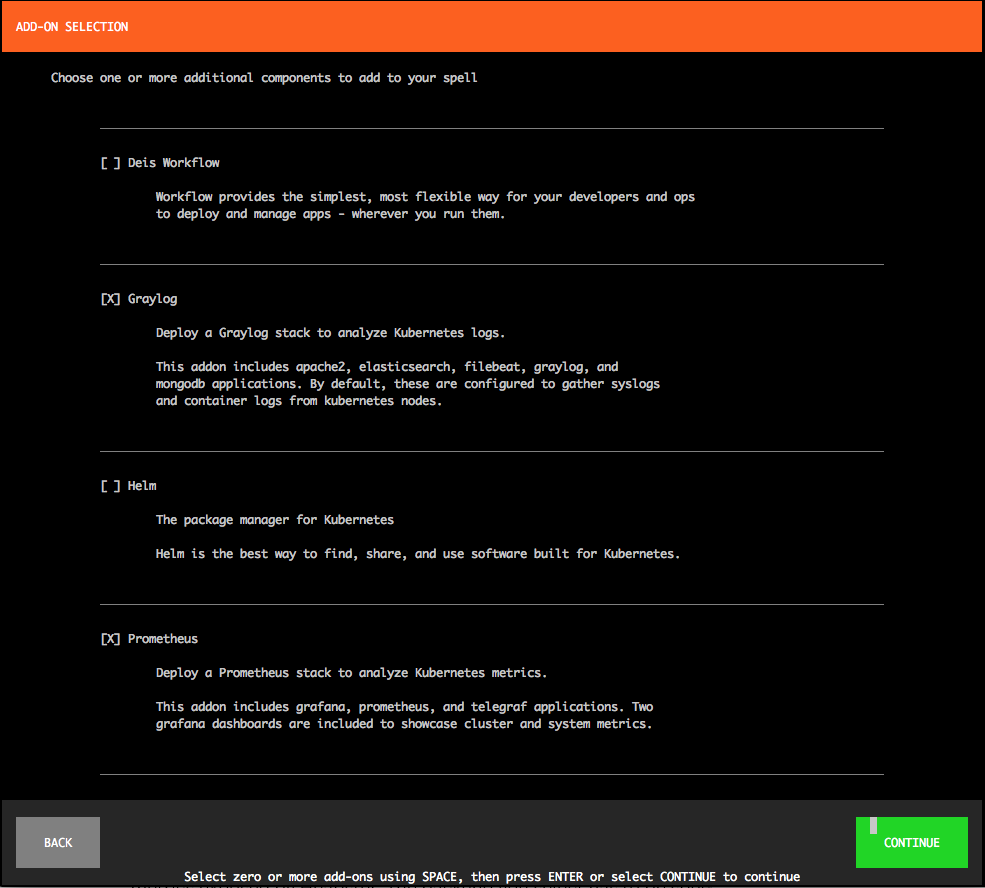The height and width of the screenshot is (888, 985).
Task: Click the "Helm is the best way" sentence
Action: tap(417, 554)
